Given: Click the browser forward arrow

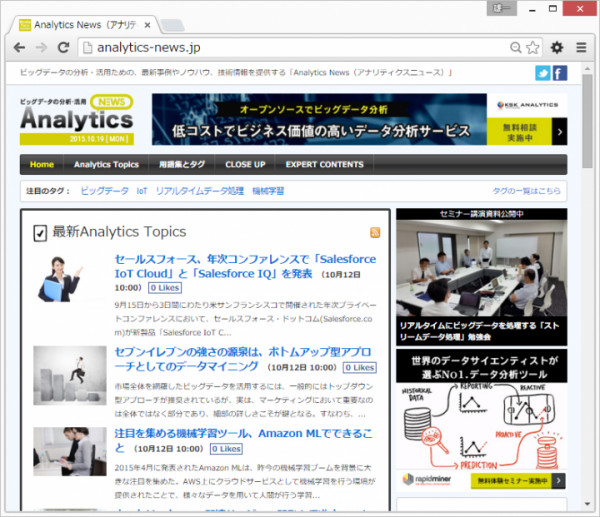Looking at the screenshot, I should point(41,47).
